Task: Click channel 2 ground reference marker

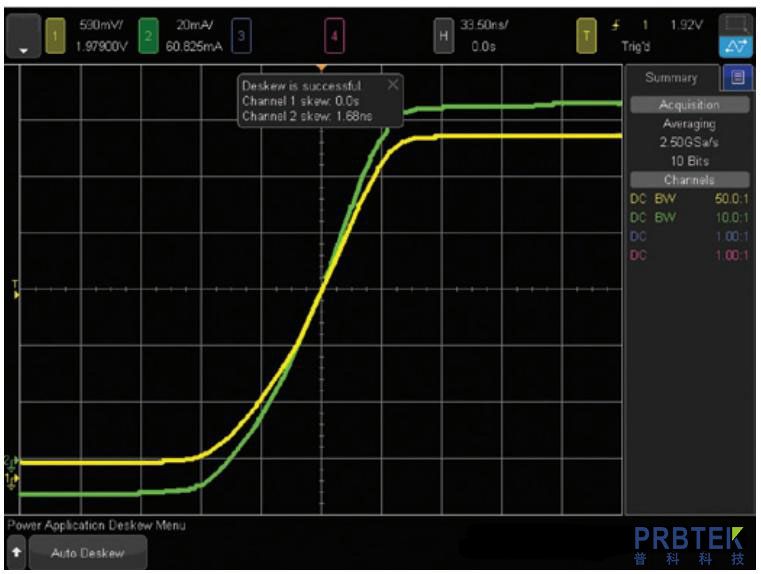Action: [11, 462]
